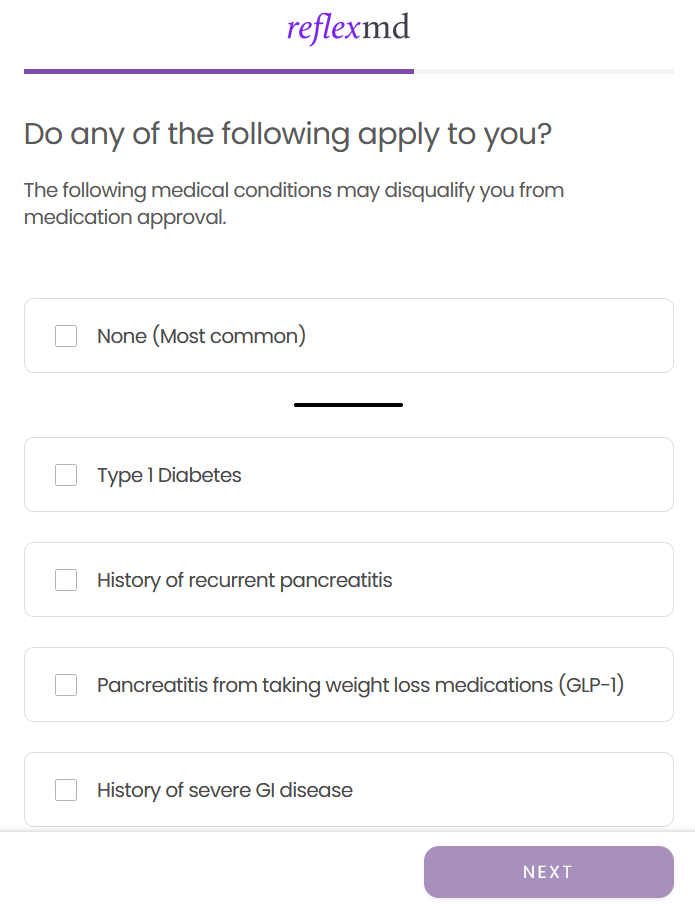Click the unfilled gray part of progress bar
695x904 pixels.
pos(544,71)
